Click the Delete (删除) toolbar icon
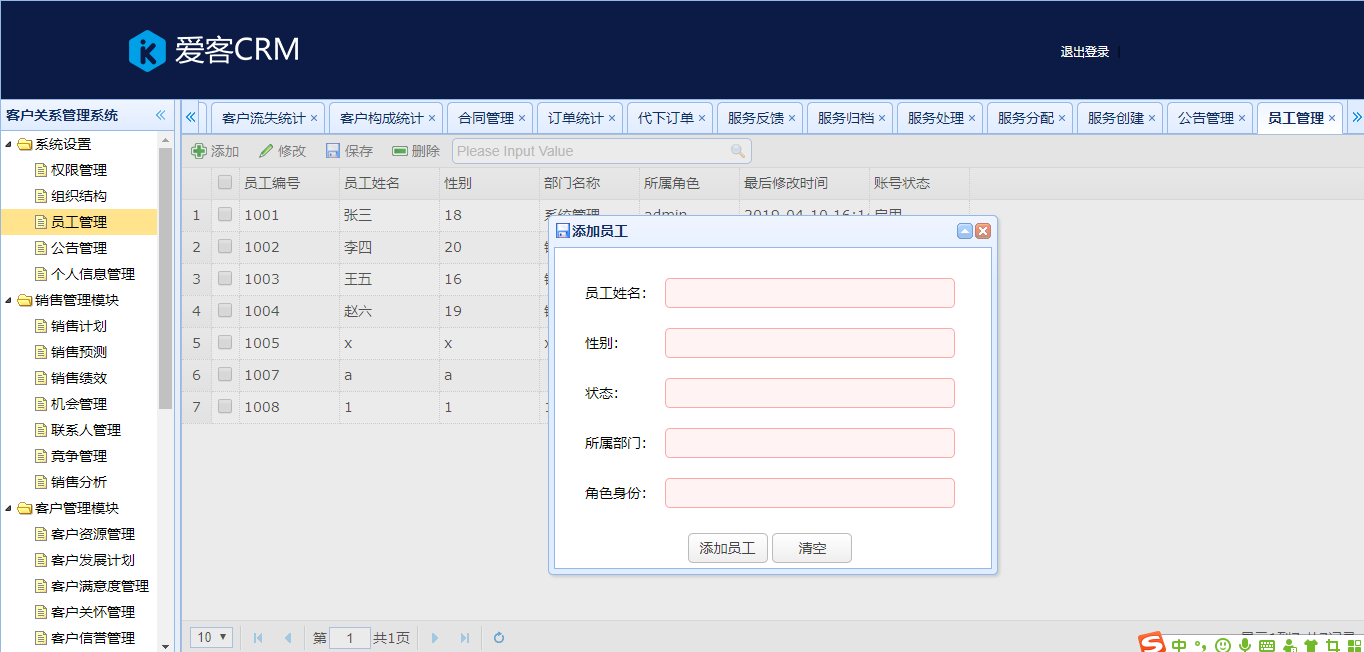 coord(400,151)
